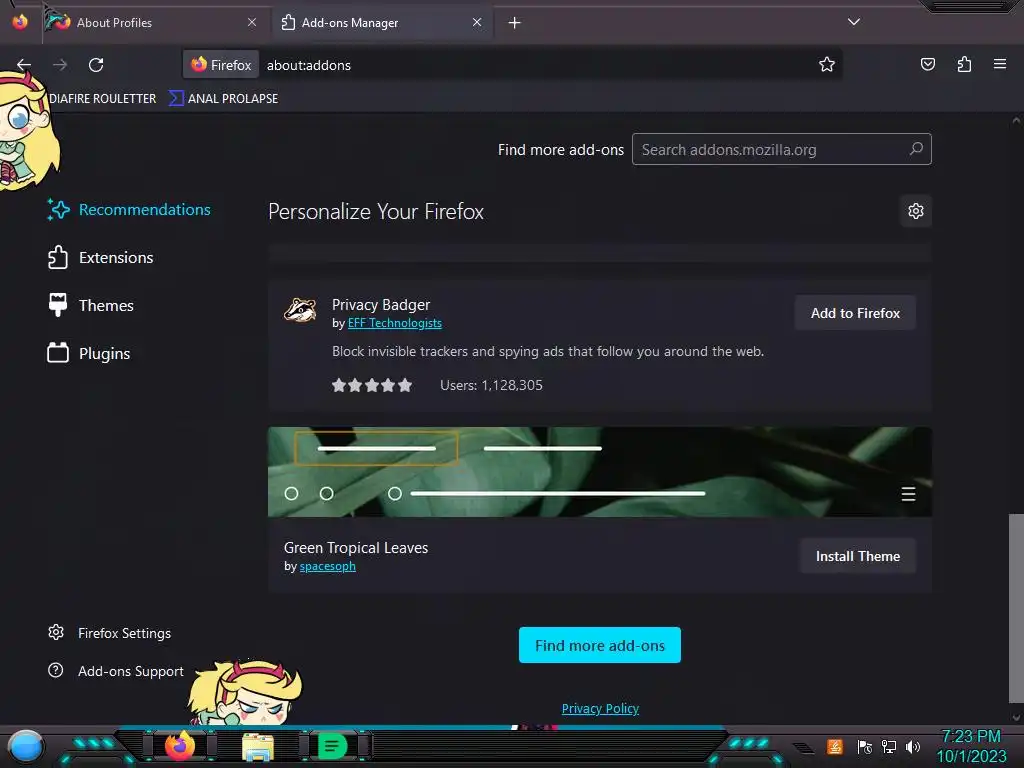
Task: Select Themes in the sidebar
Action: click(x=91, y=306)
